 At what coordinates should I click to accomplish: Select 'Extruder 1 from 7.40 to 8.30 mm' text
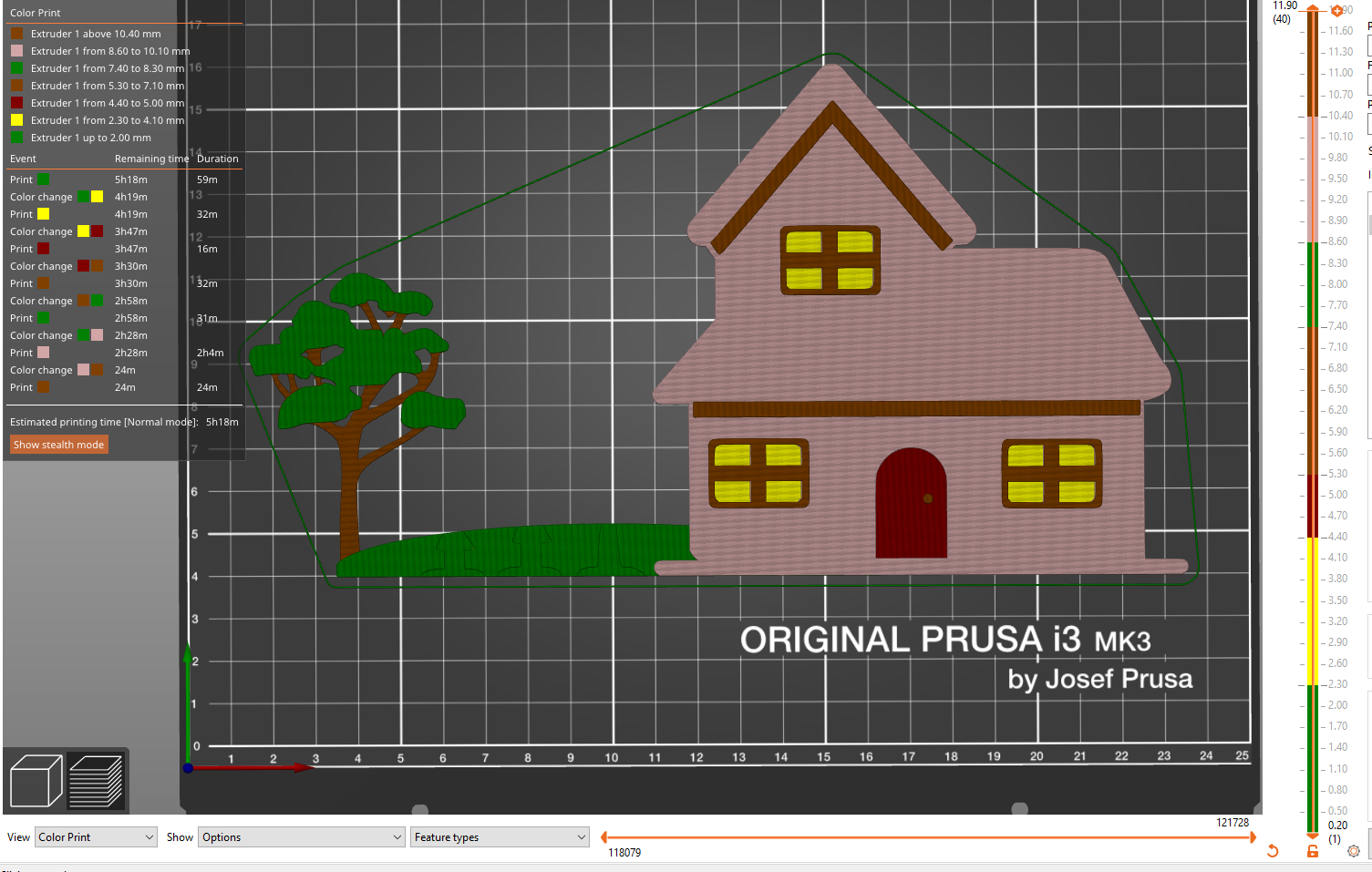108,68
